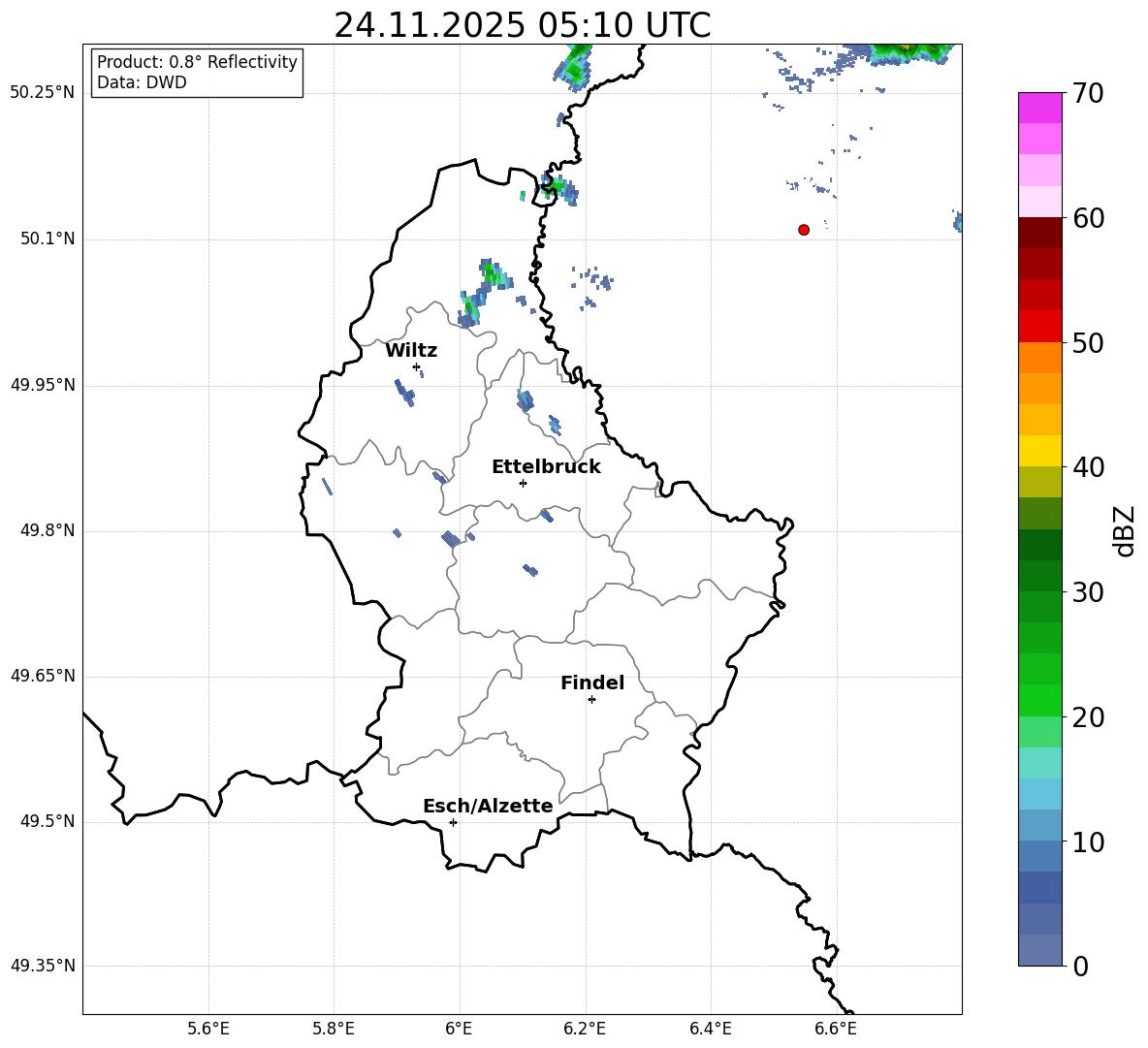Click the Data: DWD text
The height and width of the screenshot is (1048, 1148).
pos(142,82)
